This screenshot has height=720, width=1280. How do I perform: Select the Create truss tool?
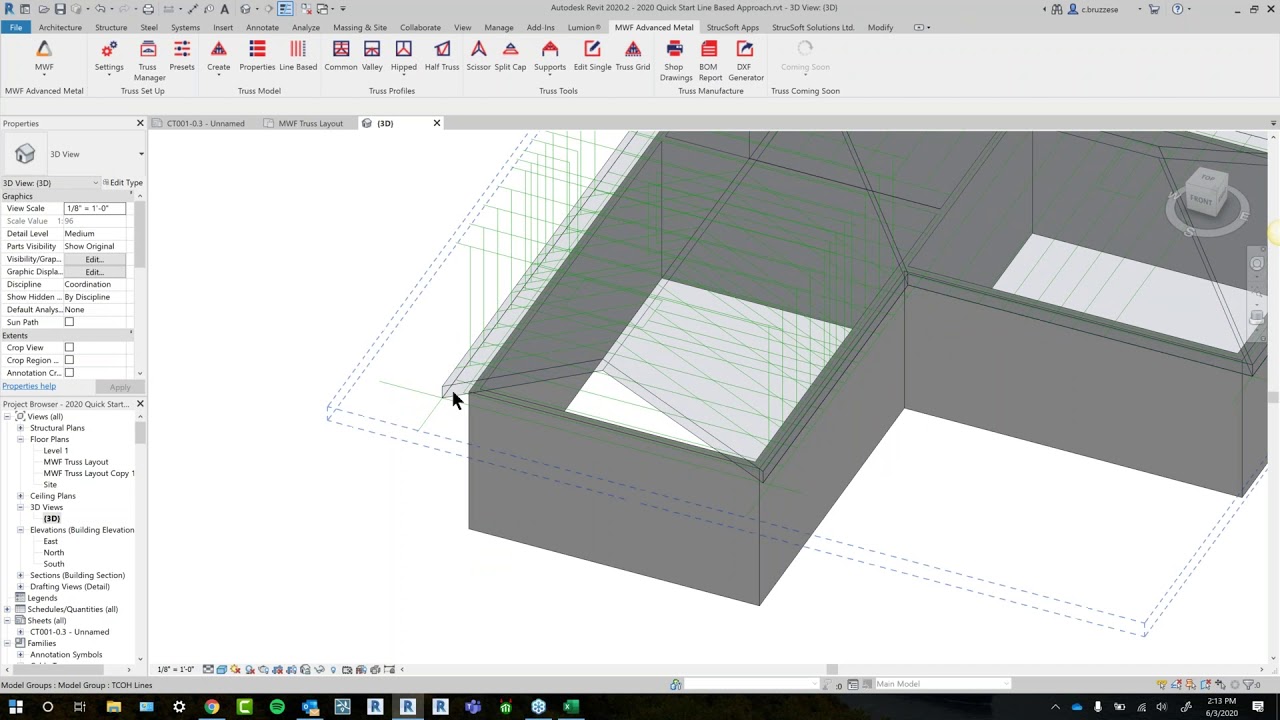tap(218, 56)
